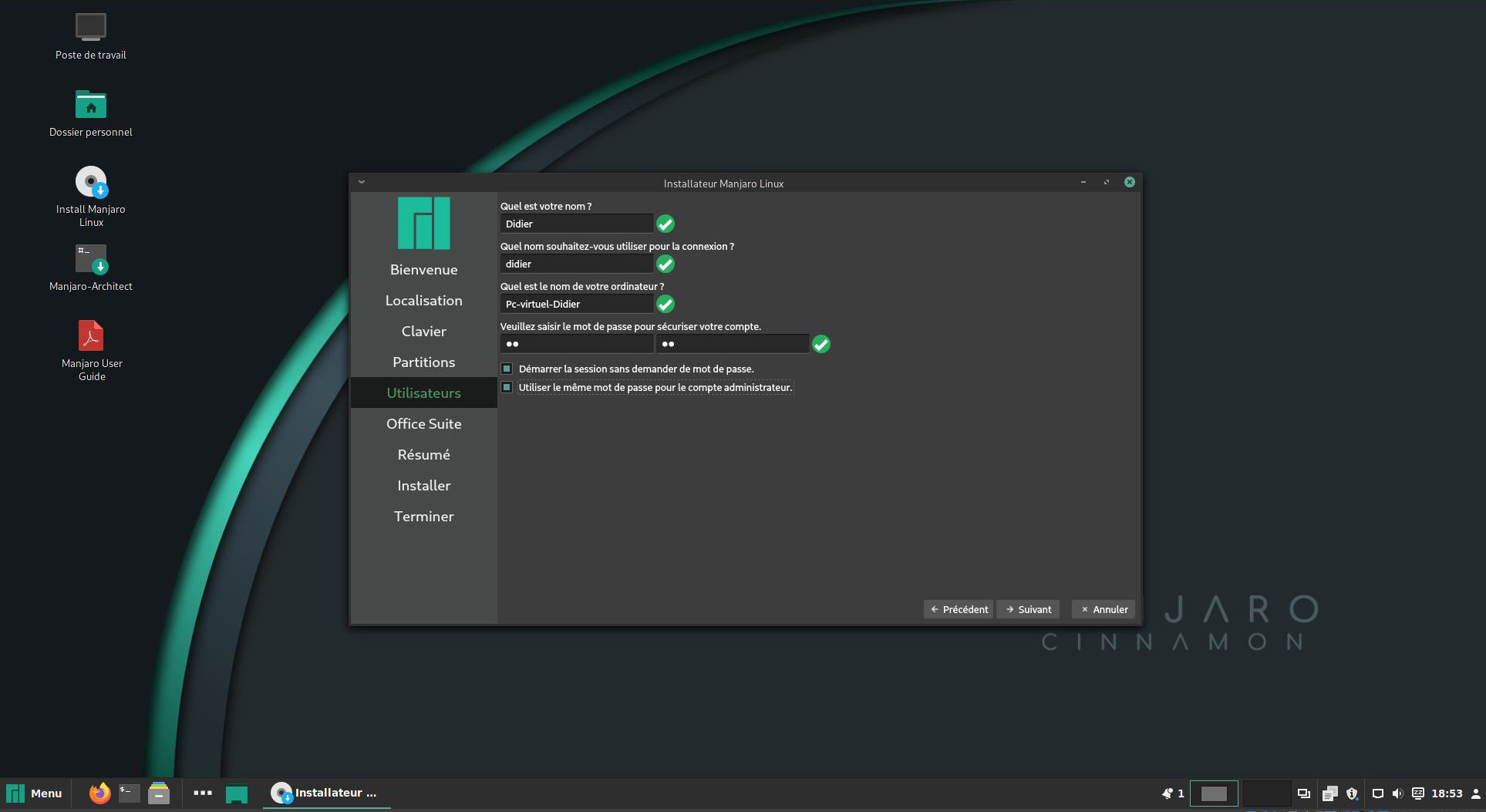The height and width of the screenshot is (812, 1486).
Task: Maximize the Installateur Manjaro Linux window
Action: [1107, 183]
